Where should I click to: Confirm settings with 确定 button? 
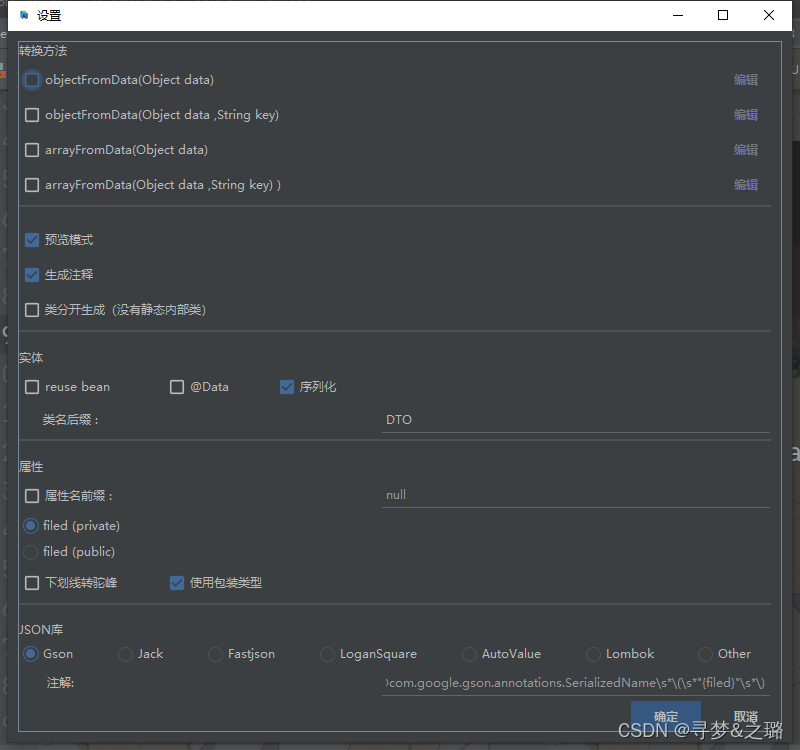click(666, 716)
